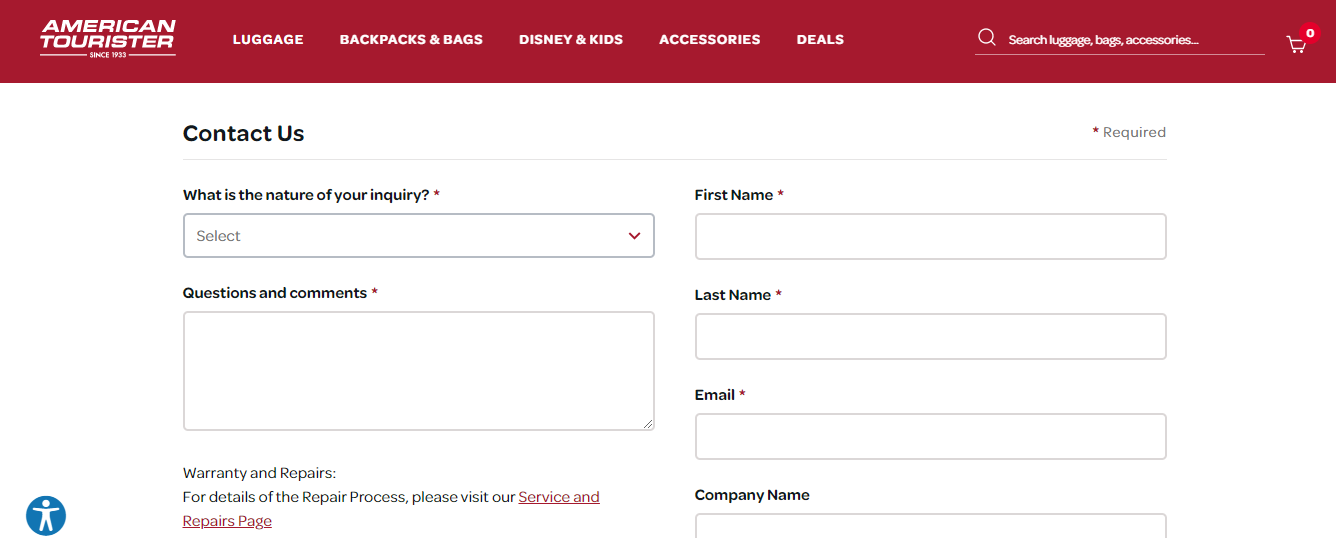The height and width of the screenshot is (538, 1336).
Task: Click the textarea resize handle
Action: [649, 425]
